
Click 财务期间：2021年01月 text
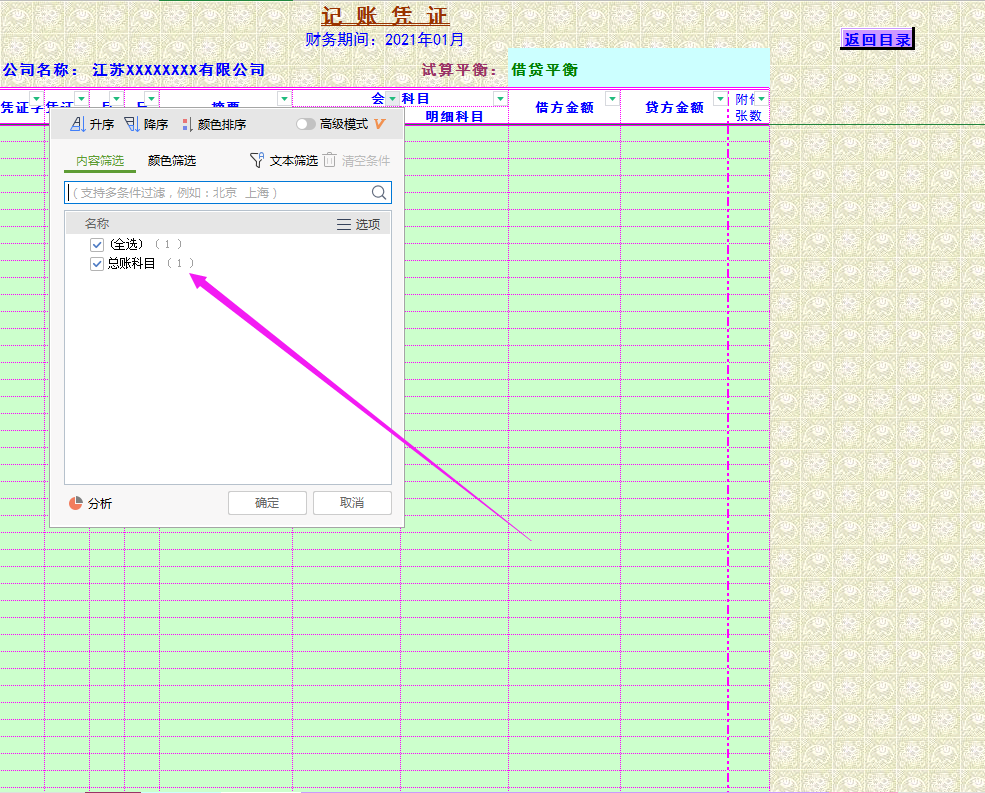(384, 40)
